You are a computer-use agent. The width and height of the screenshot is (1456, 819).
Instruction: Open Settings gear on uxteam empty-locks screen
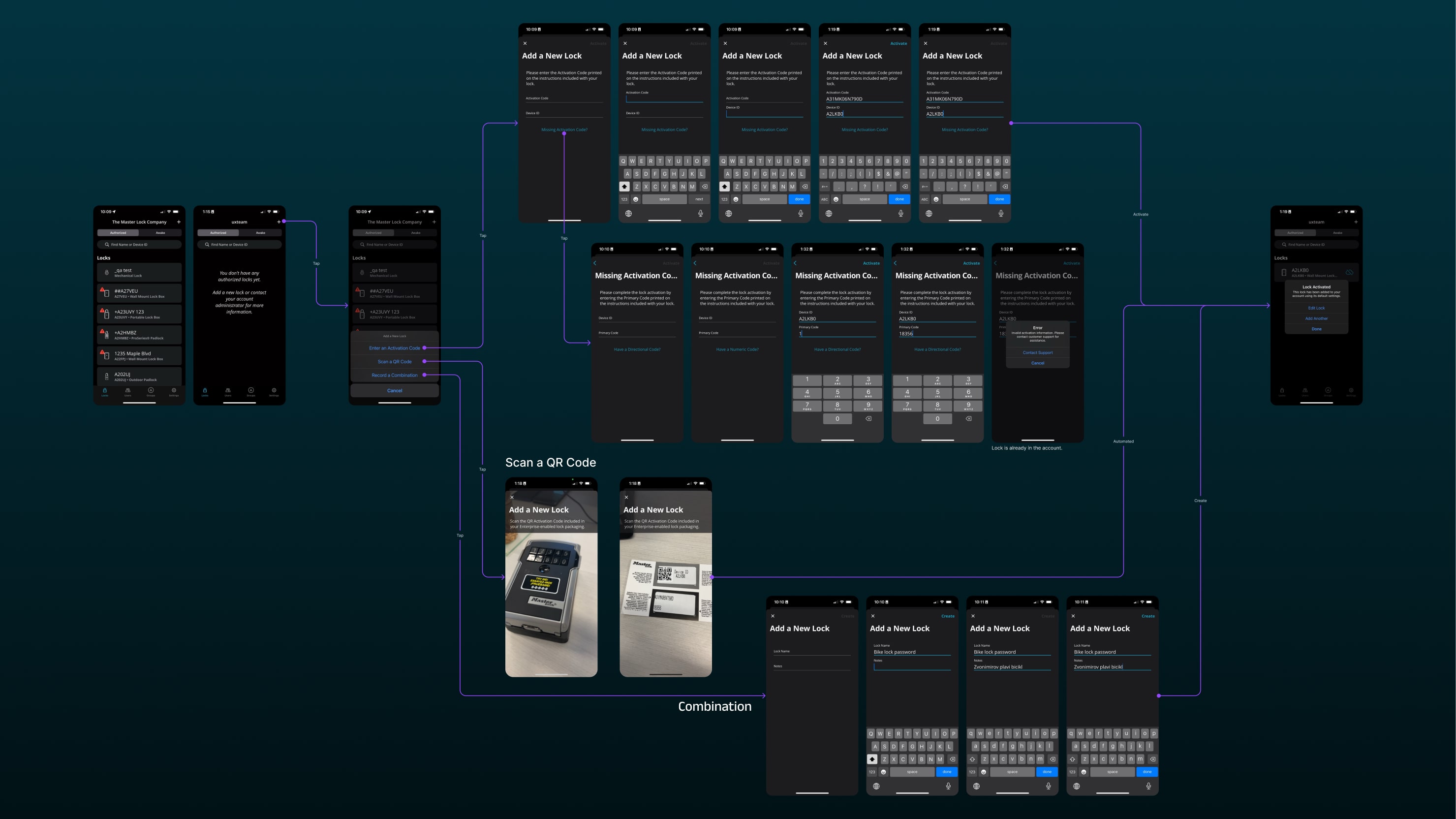click(274, 391)
